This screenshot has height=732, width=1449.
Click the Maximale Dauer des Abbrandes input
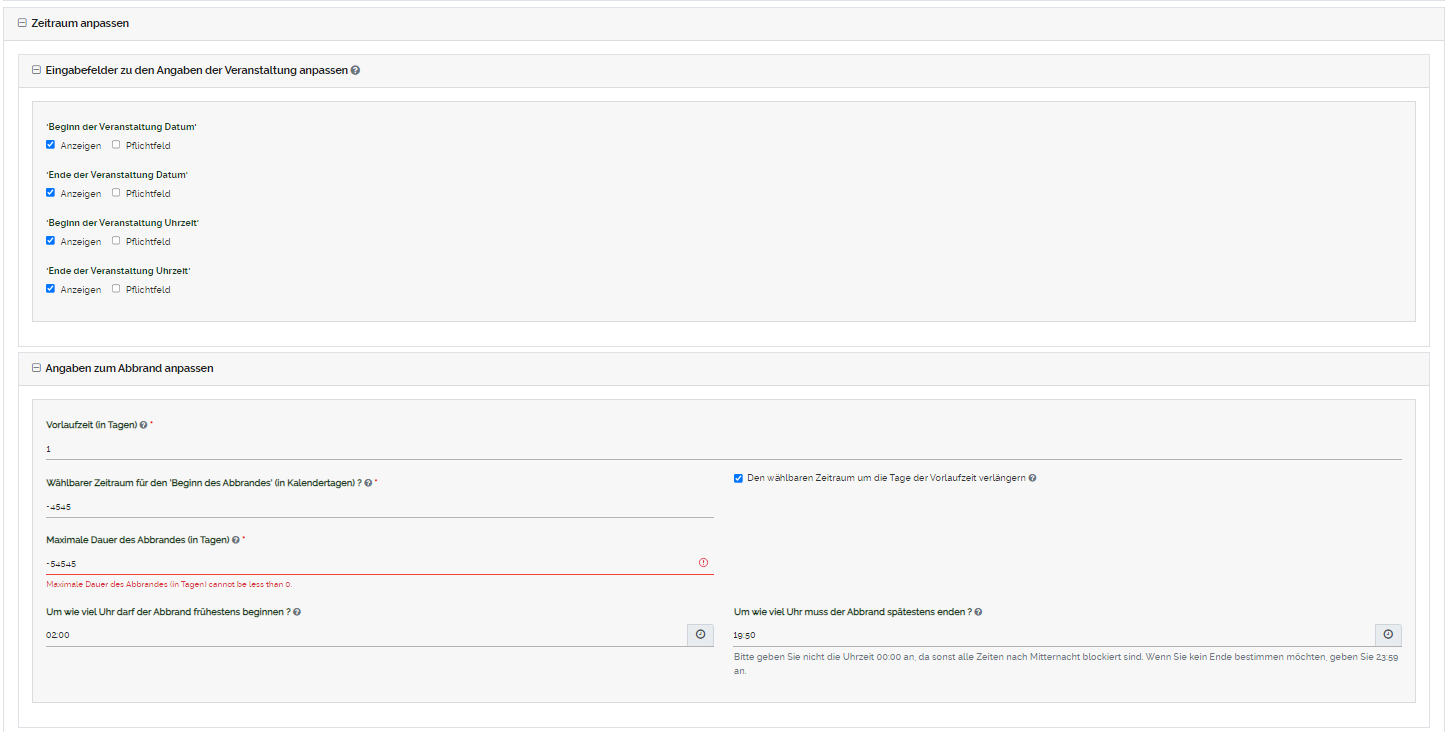click(370, 564)
